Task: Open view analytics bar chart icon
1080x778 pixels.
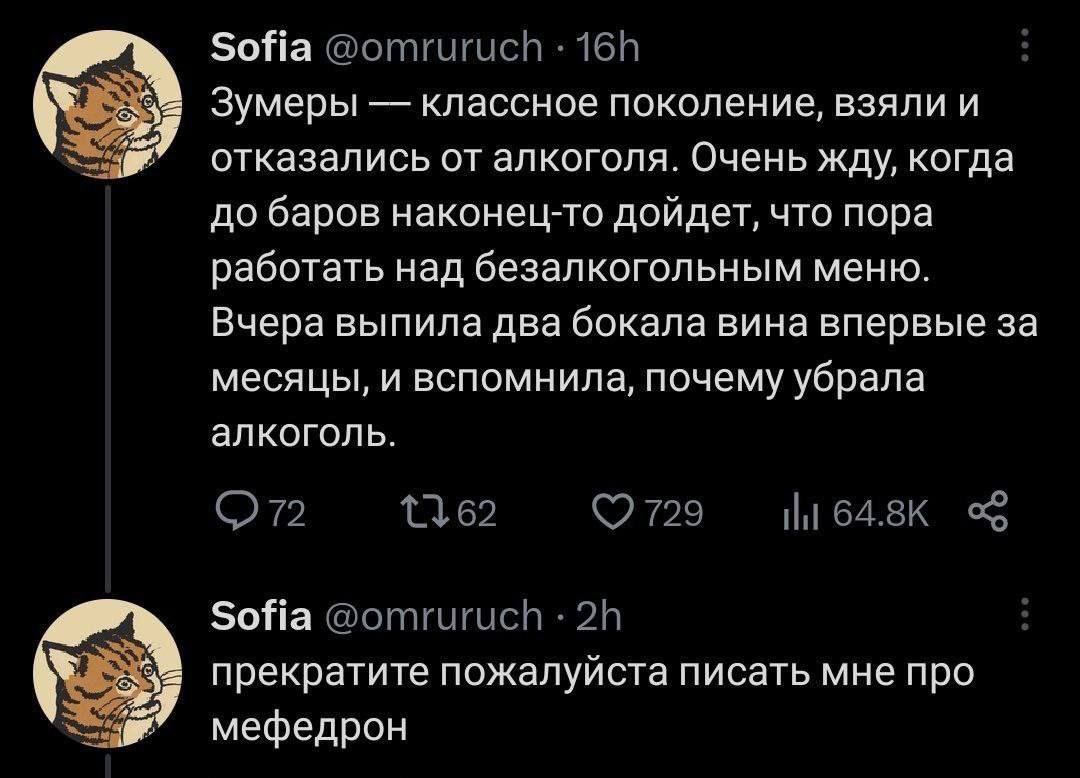Action: pyautogui.click(x=795, y=516)
